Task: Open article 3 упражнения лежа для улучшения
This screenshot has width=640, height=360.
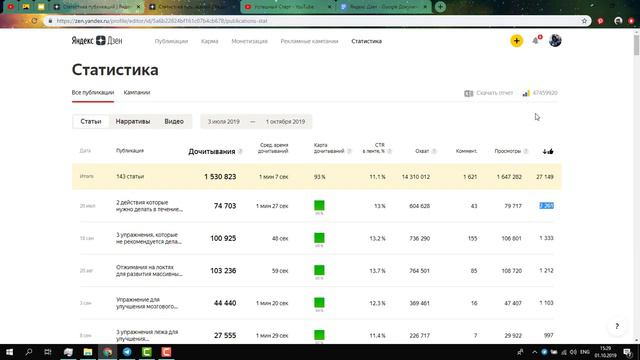Action: tap(147, 335)
